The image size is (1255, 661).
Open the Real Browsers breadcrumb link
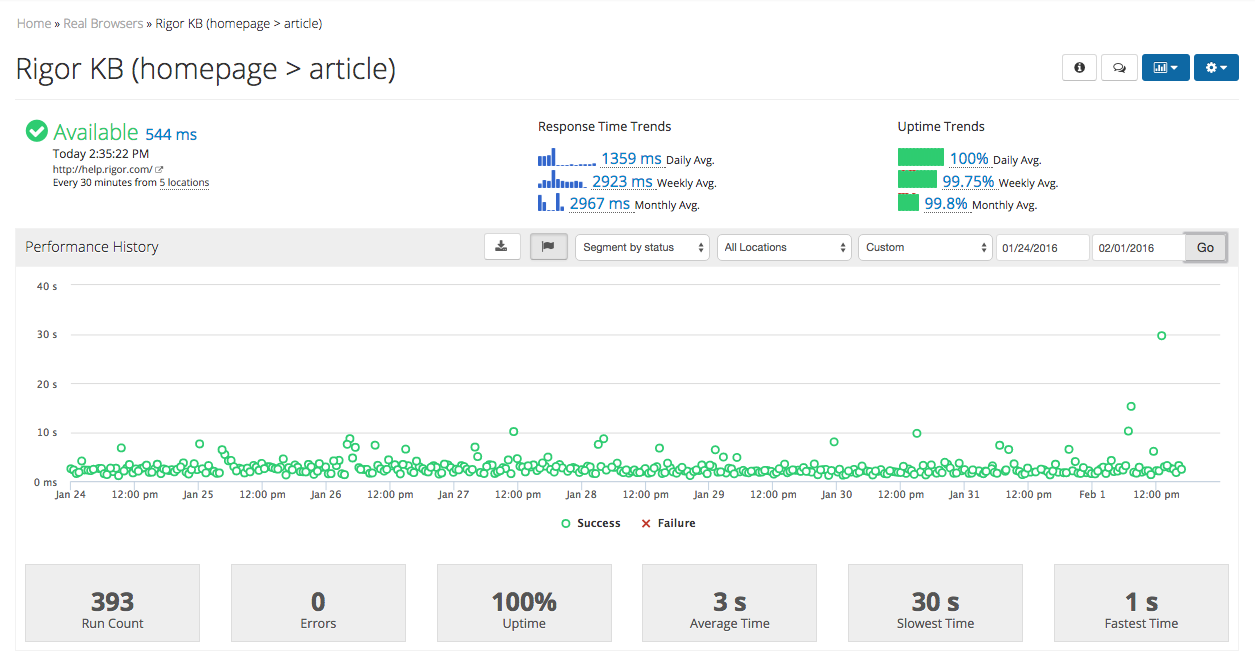103,23
